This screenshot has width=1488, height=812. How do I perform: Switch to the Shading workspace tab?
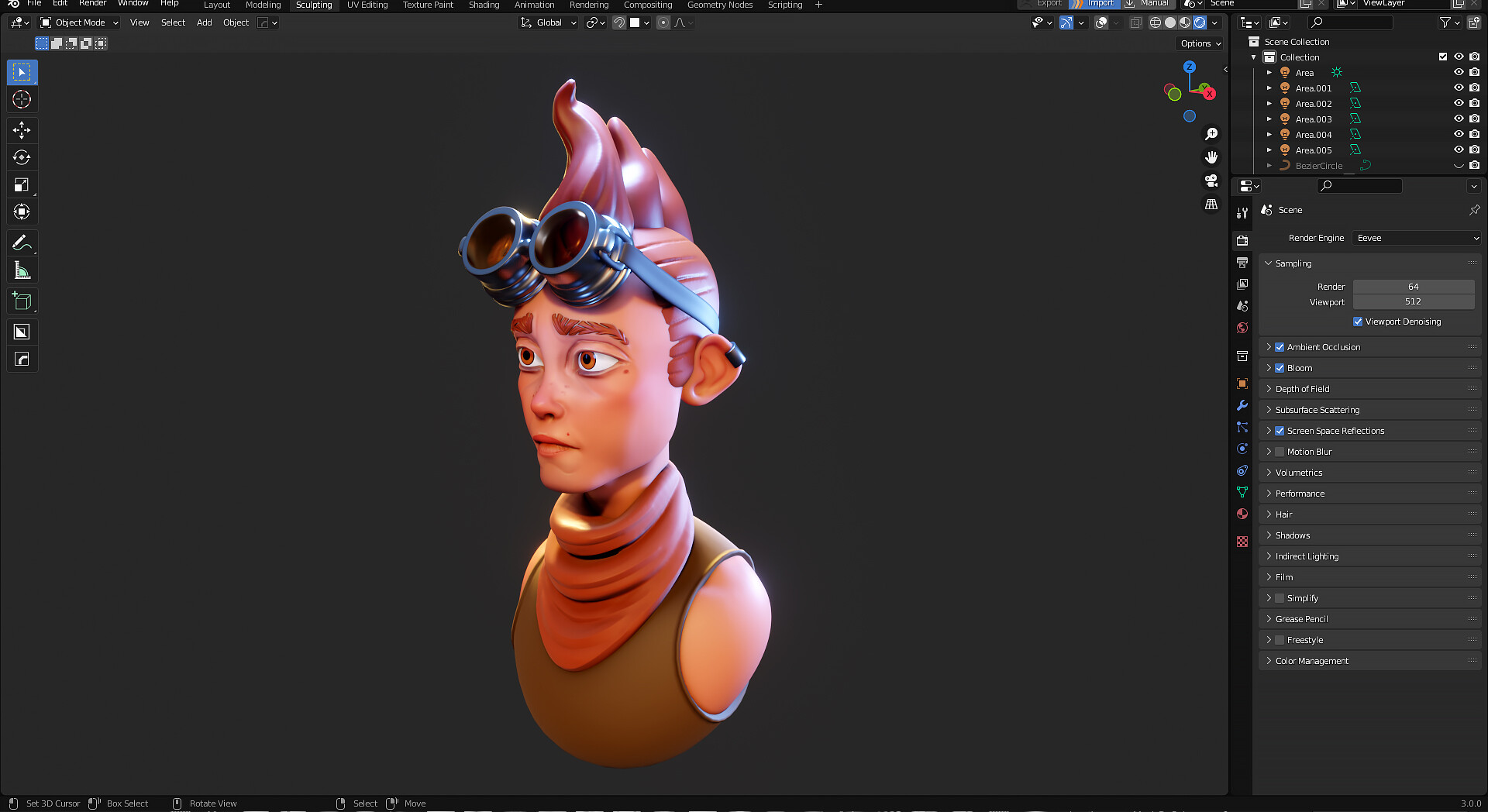click(x=484, y=5)
